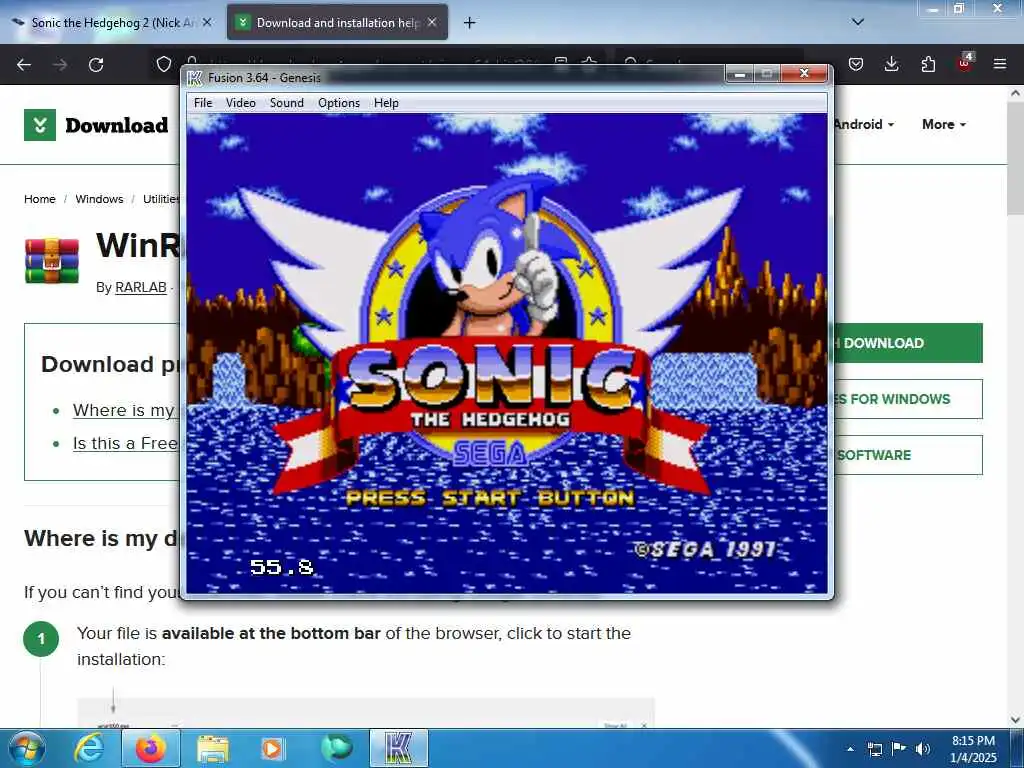
Task: Reload the current page
Action: click(x=96, y=65)
